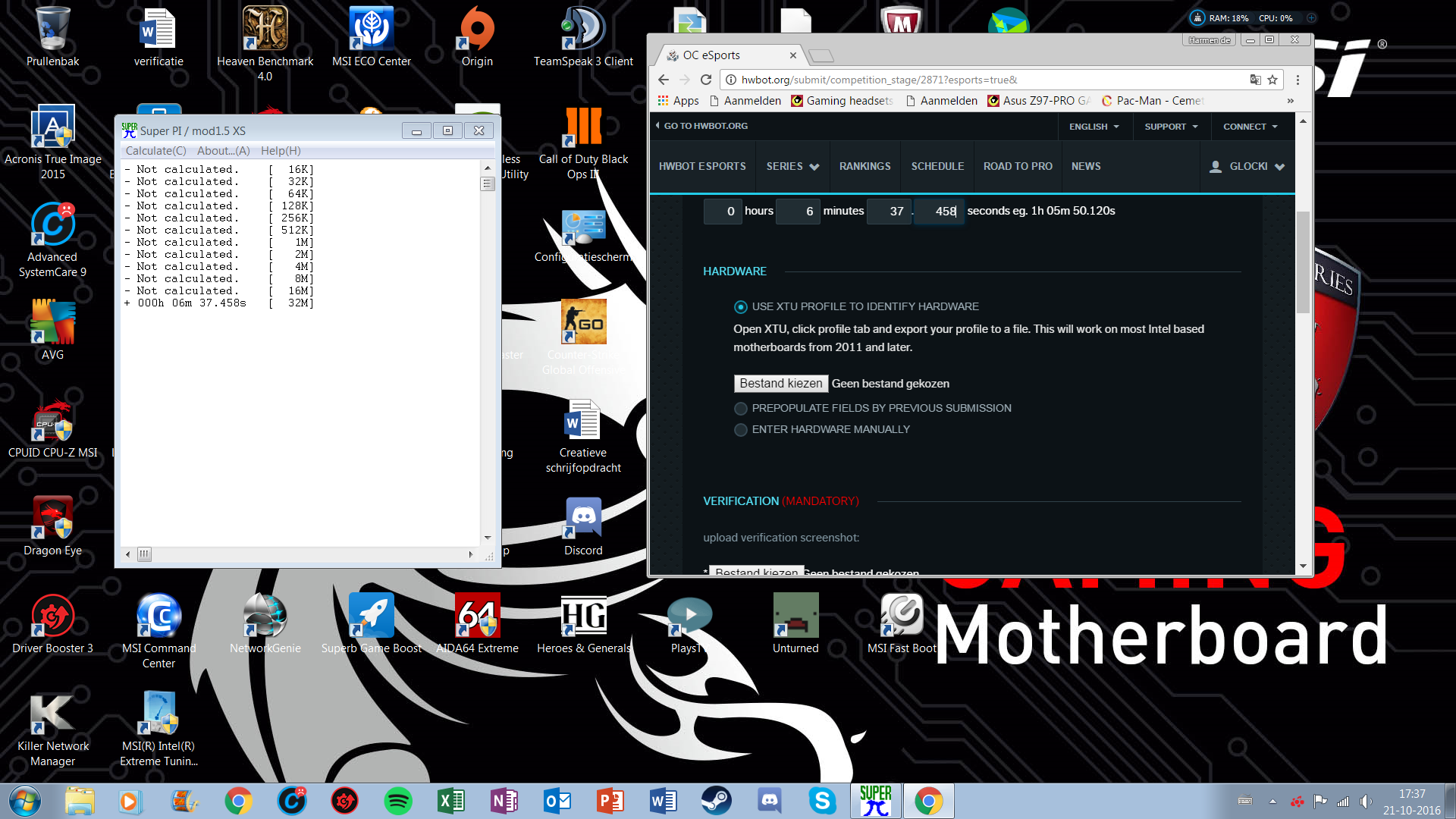Expand the CONNECT dropdown
Image resolution: width=1456 pixels, height=819 pixels.
tap(1250, 127)
